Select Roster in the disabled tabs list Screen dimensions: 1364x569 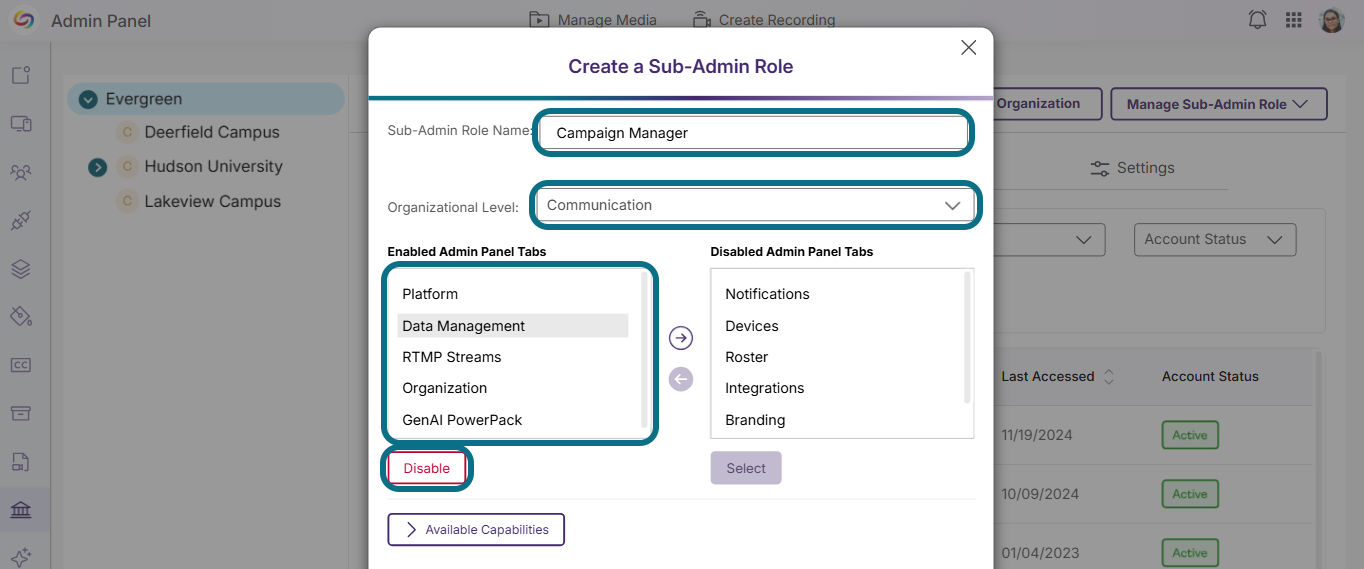coord(747,357)
